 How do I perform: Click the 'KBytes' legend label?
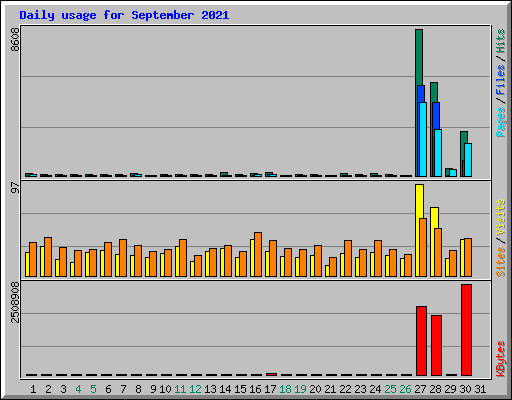click(501, 359)
